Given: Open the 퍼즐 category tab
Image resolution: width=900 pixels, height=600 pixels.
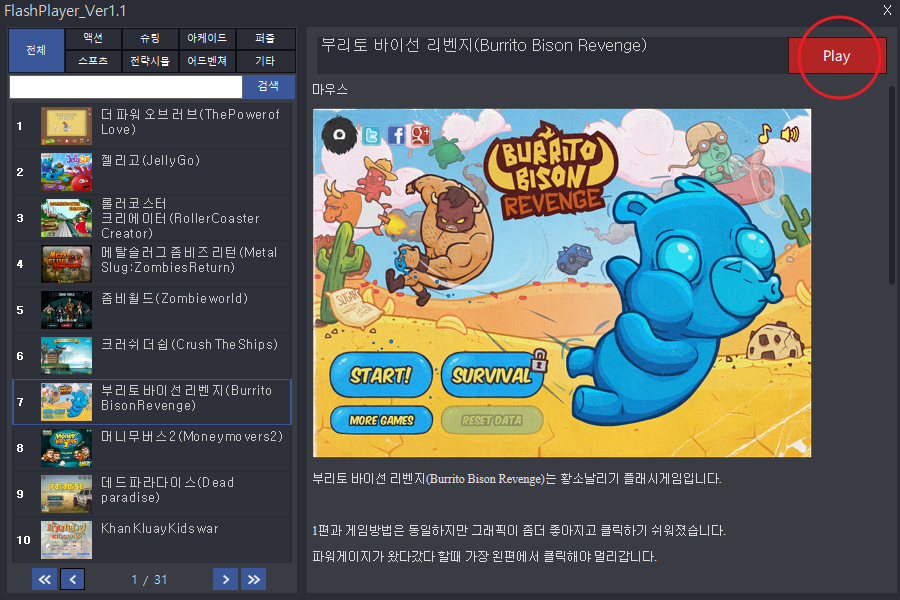Looking at the screenshot, I should (x=265, y=38).
